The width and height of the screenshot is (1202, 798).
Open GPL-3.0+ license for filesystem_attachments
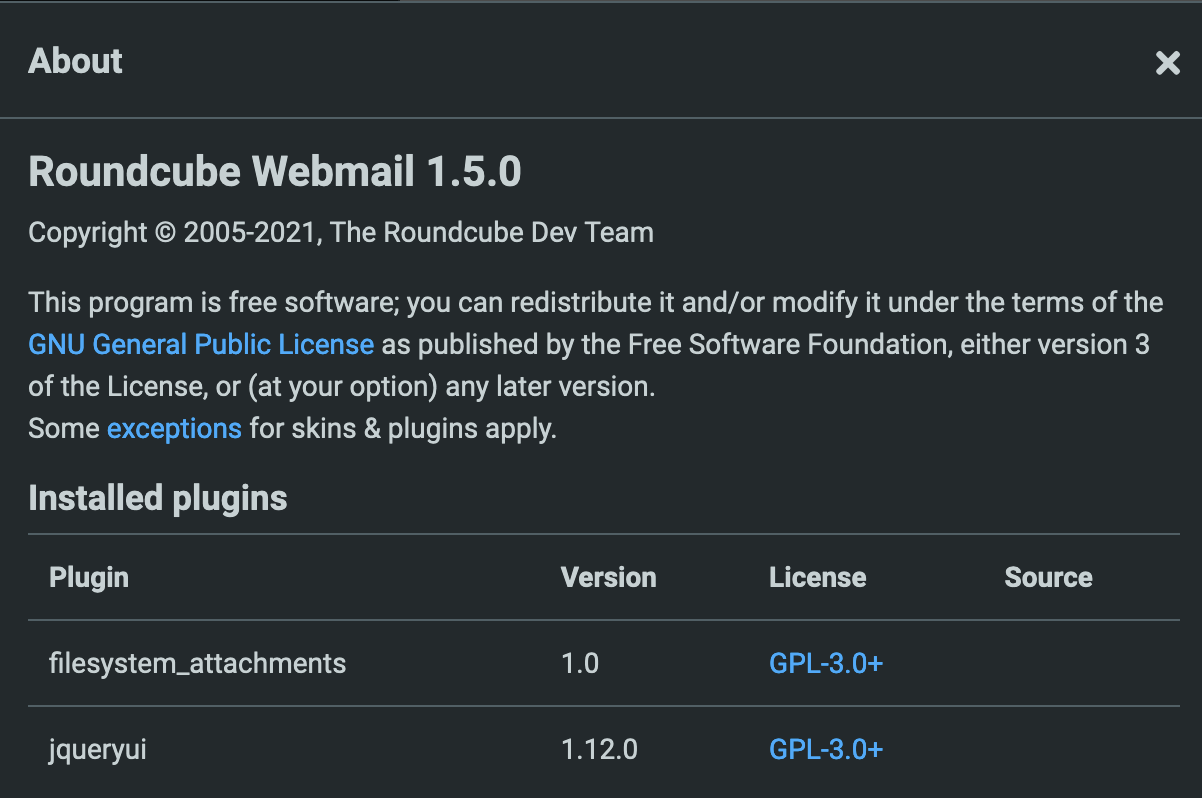click(x=826, y=663)
